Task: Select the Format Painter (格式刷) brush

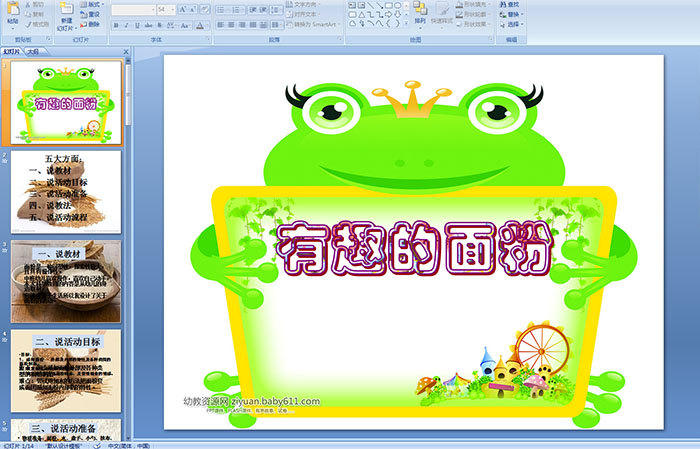Action: pyautogui.click(x=28, y=24)
